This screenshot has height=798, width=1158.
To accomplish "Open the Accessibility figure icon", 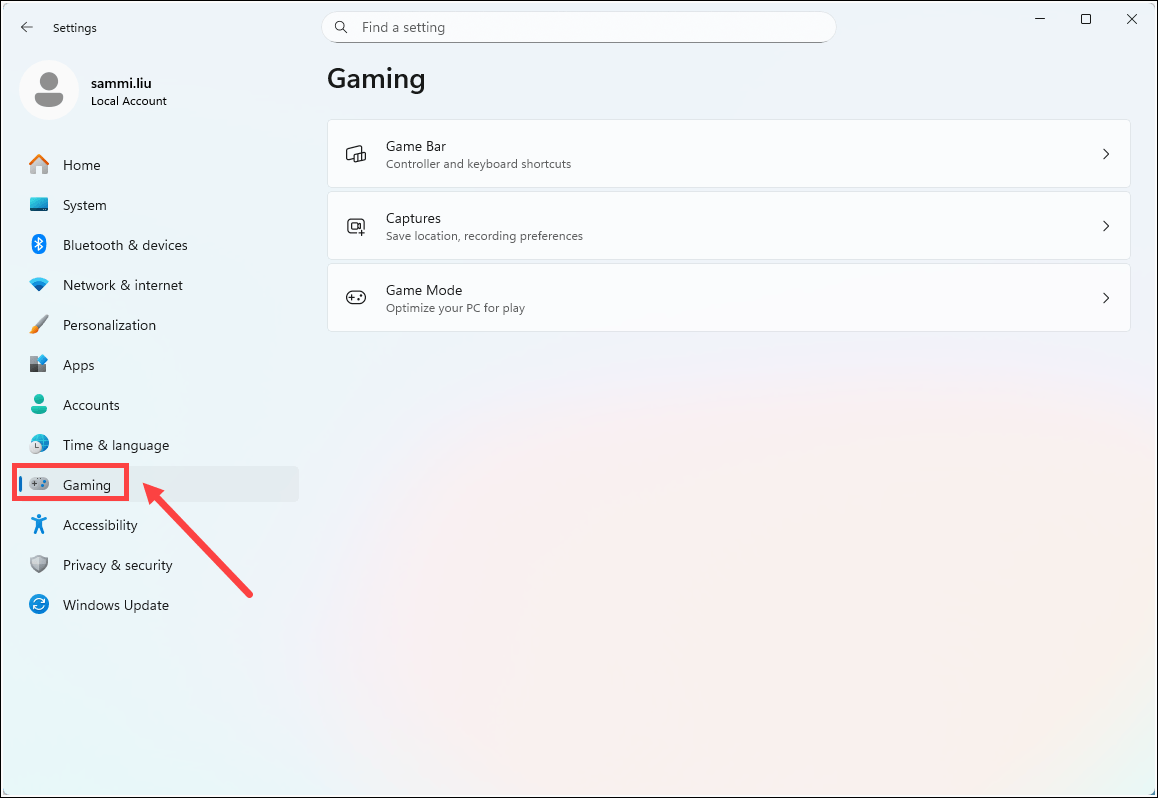I will (39, 525).
